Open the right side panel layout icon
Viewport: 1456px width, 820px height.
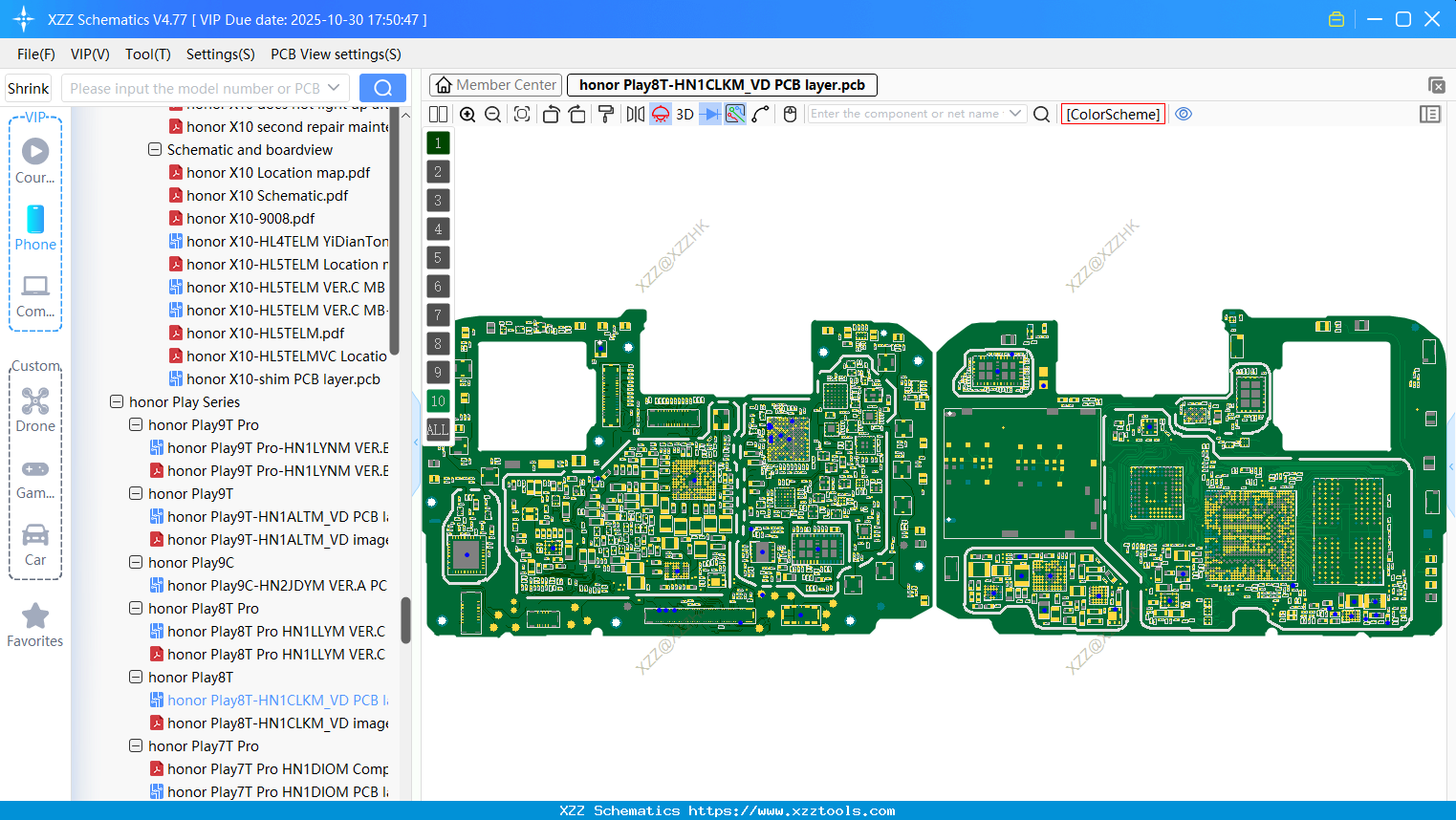[1430, 114]
